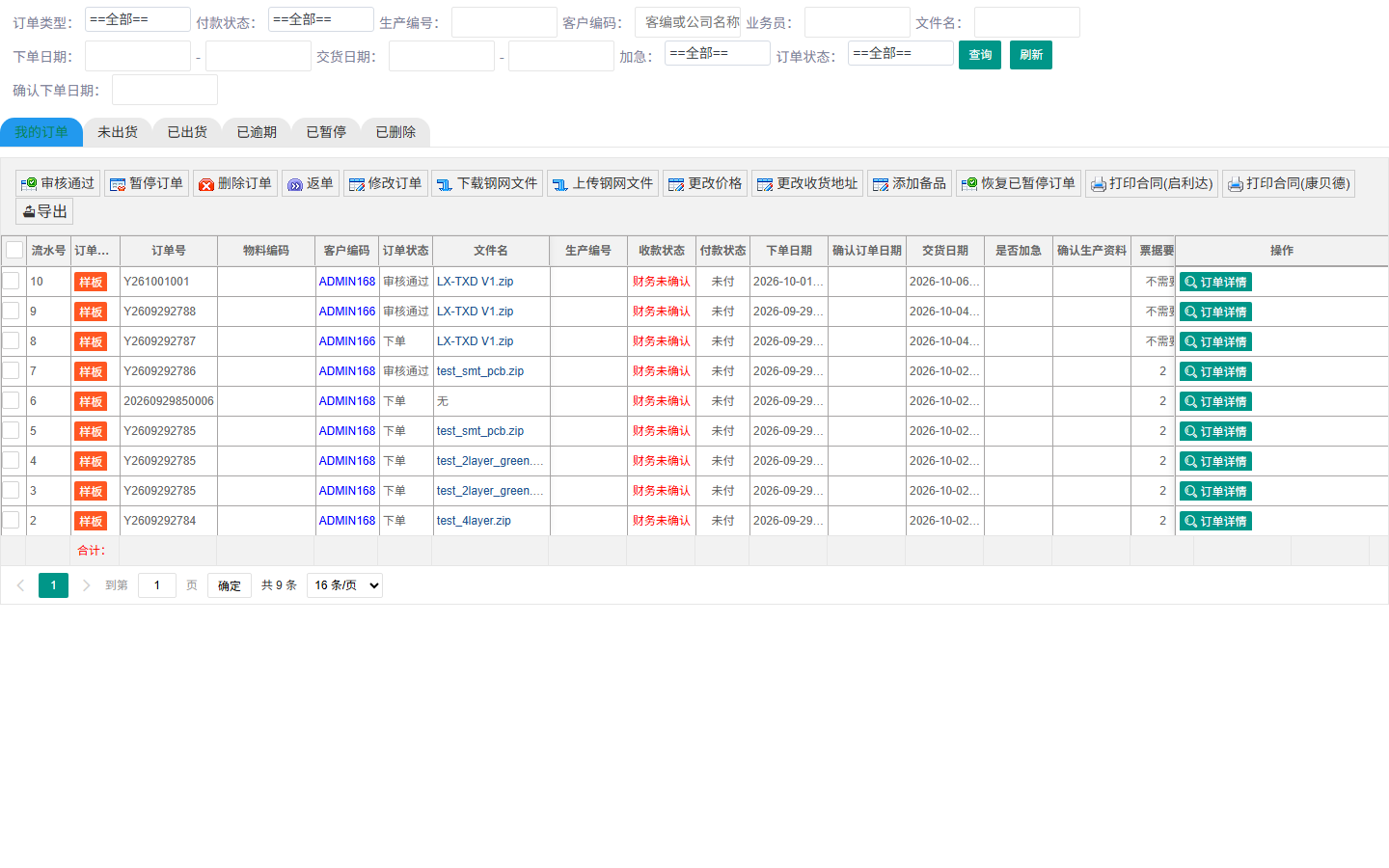
Task: Click 打印合同(启利达) print contract button
Action: pos(1152,183)
